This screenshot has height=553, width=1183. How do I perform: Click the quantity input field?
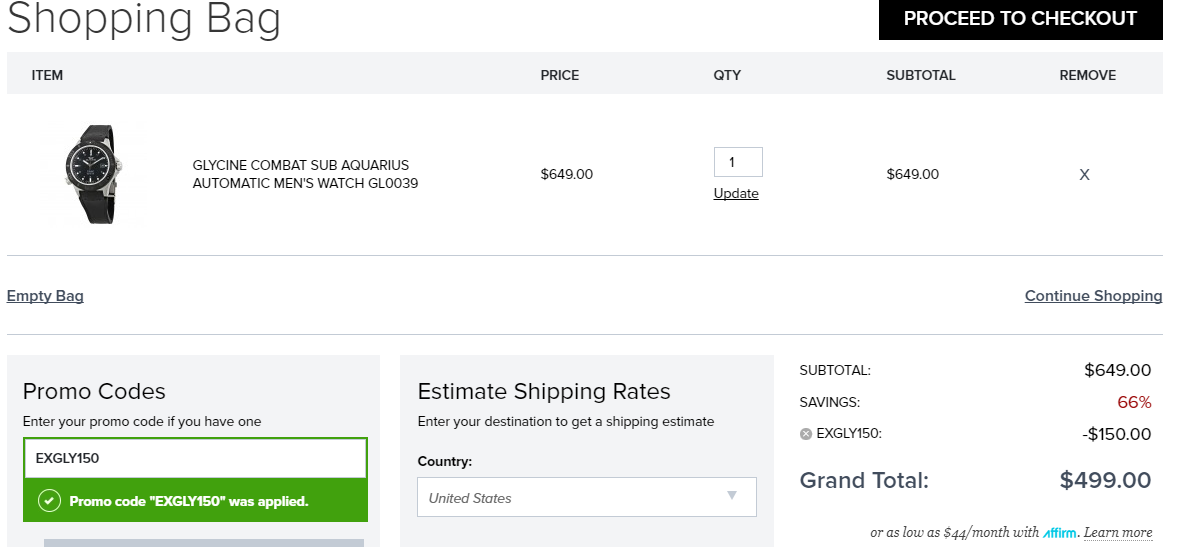tap(737, 162)
